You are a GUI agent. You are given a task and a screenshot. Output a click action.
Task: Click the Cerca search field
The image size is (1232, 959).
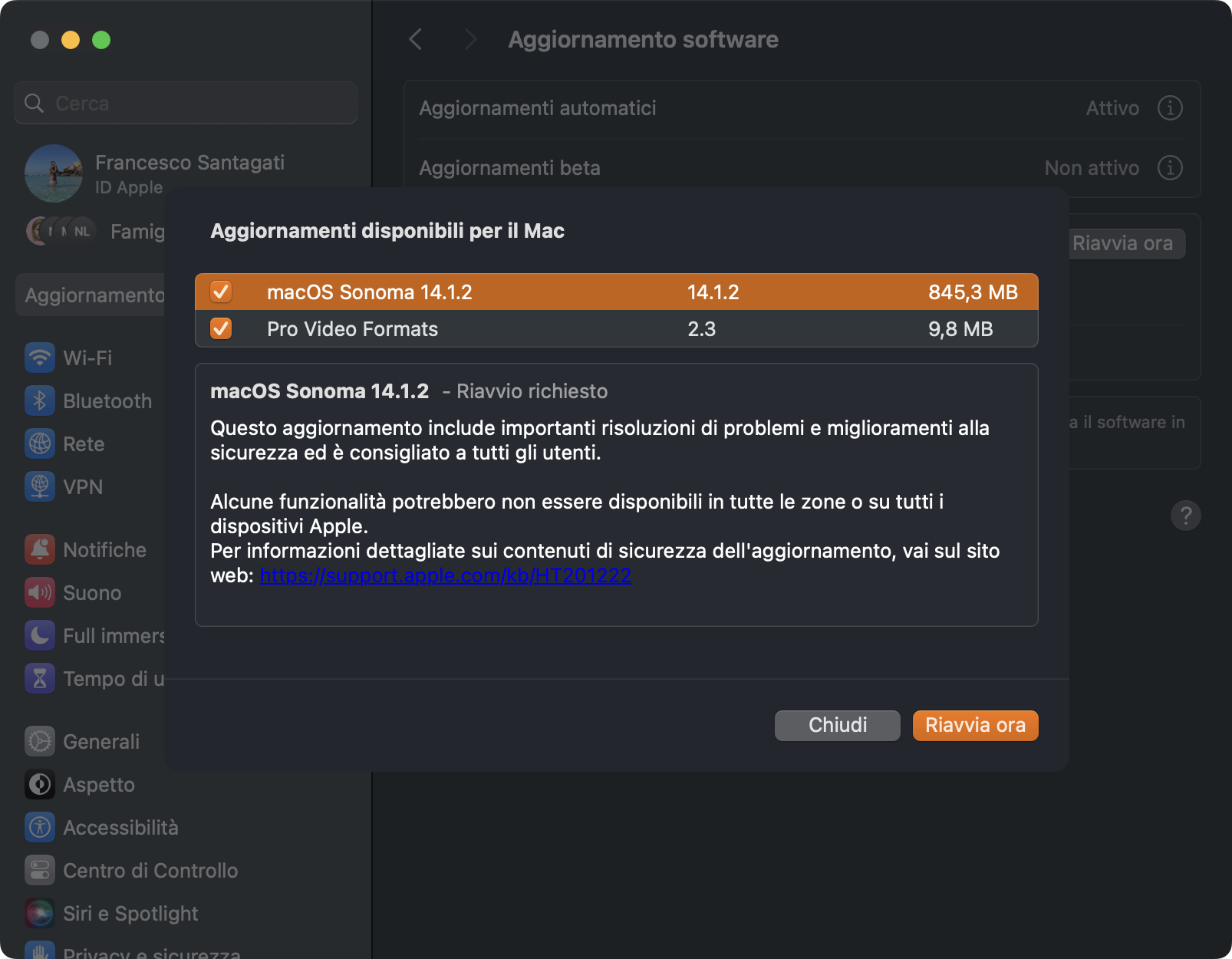(x=186, y=103)
